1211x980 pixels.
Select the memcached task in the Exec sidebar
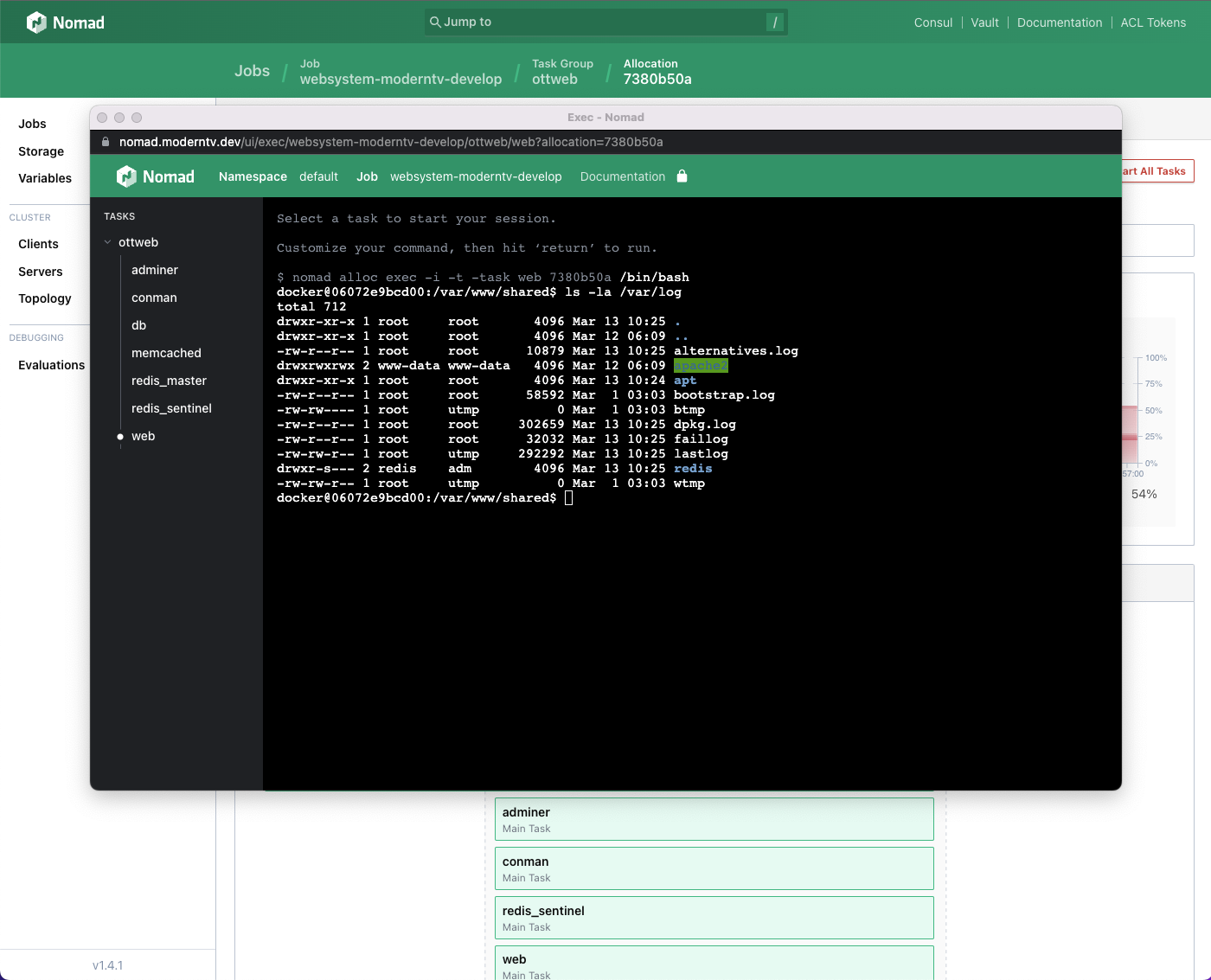(166, 353)
